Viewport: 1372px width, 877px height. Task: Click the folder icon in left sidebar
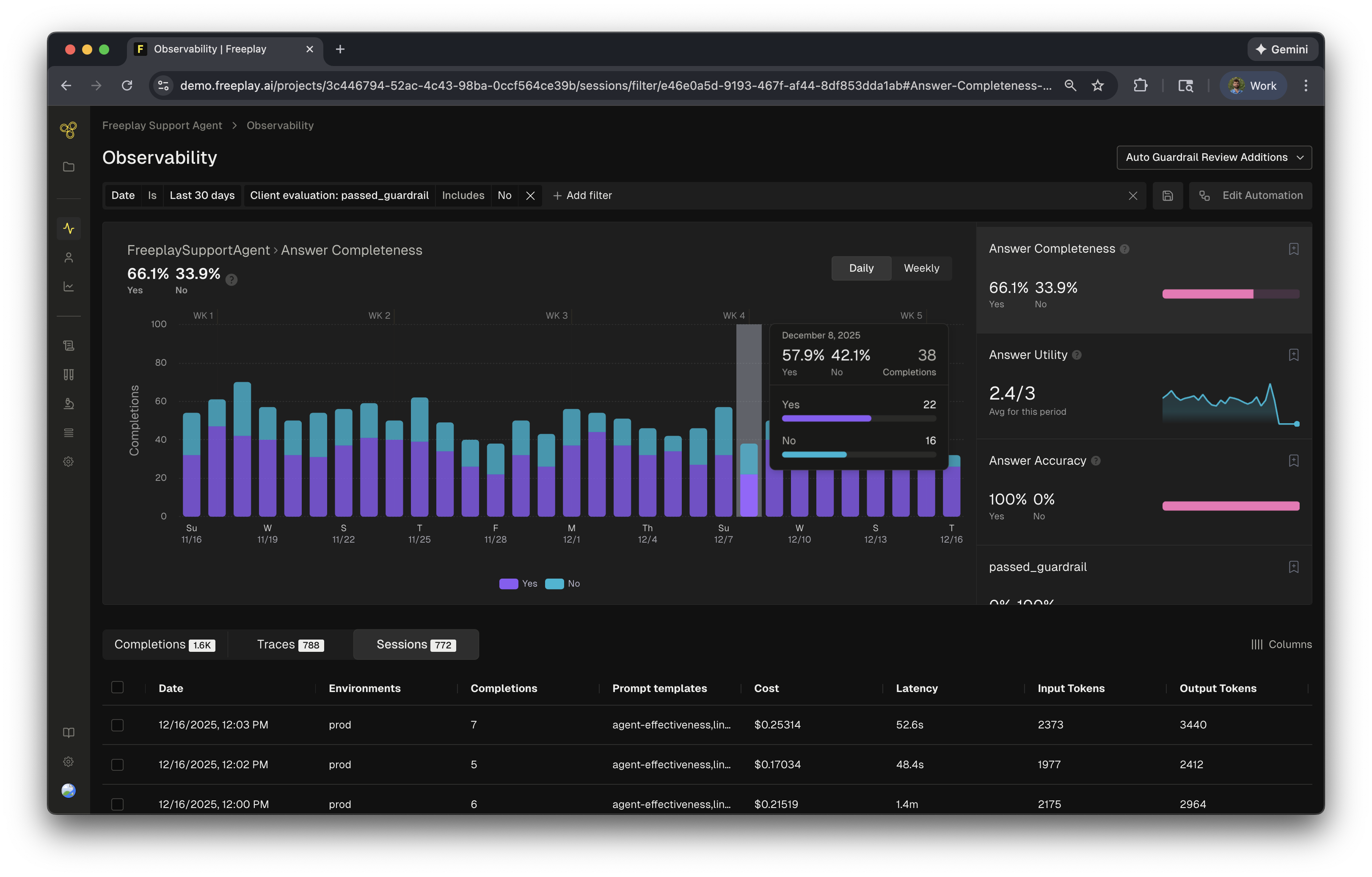click(x=69, y=167)
